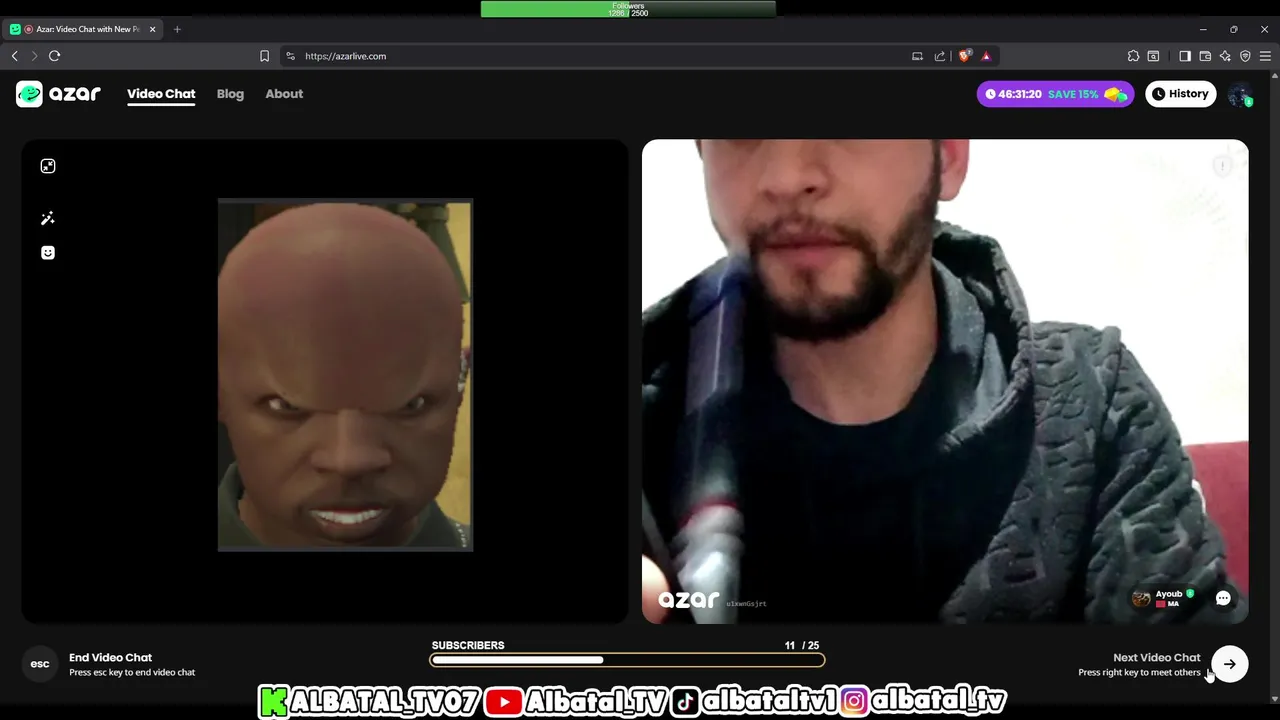Image resolution: width=1280 pixels, height=720 pixels.
Task: Share this page icon
Action: 940,56
